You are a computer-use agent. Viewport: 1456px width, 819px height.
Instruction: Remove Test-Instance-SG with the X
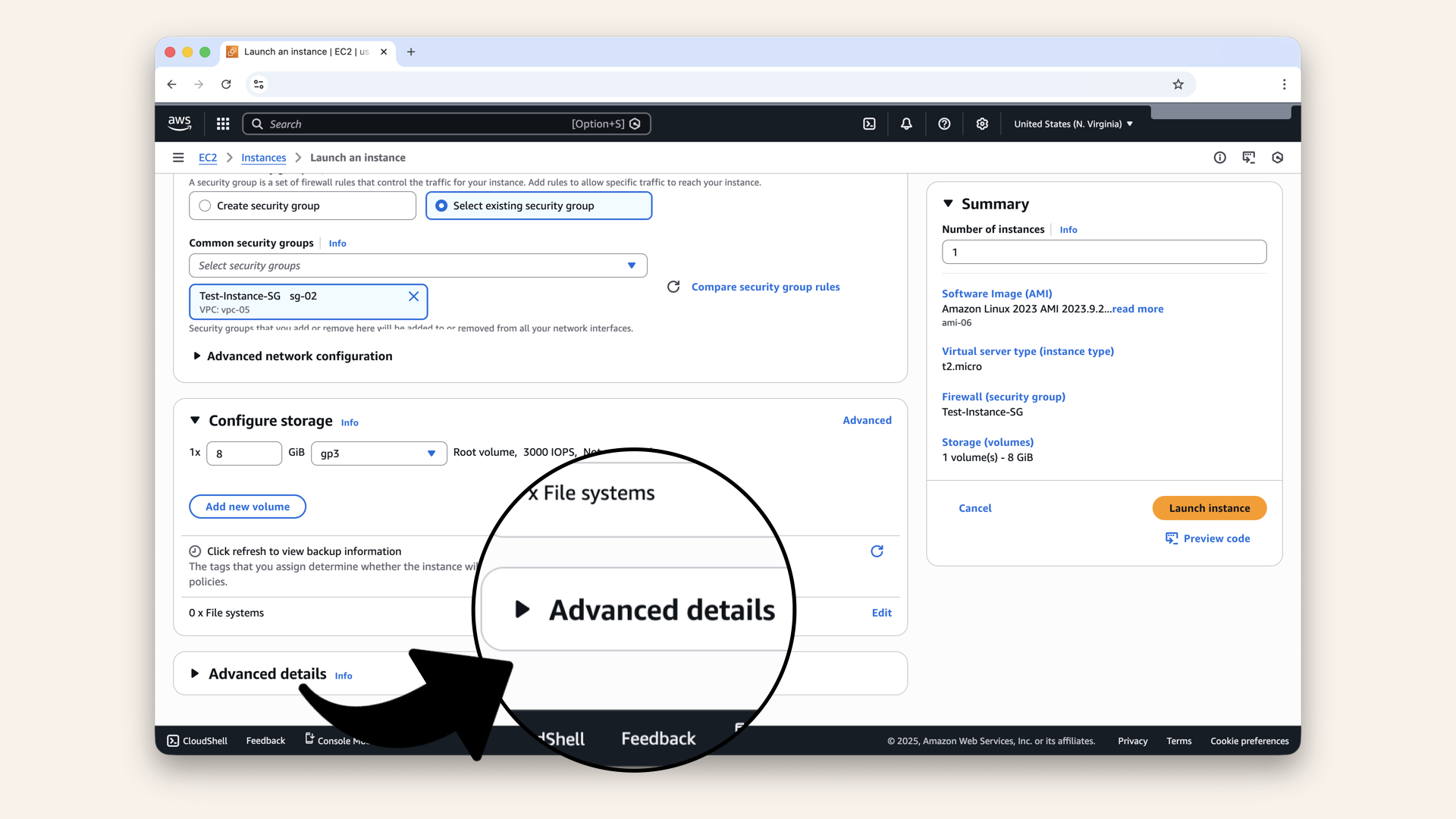[x=413, y=297]
